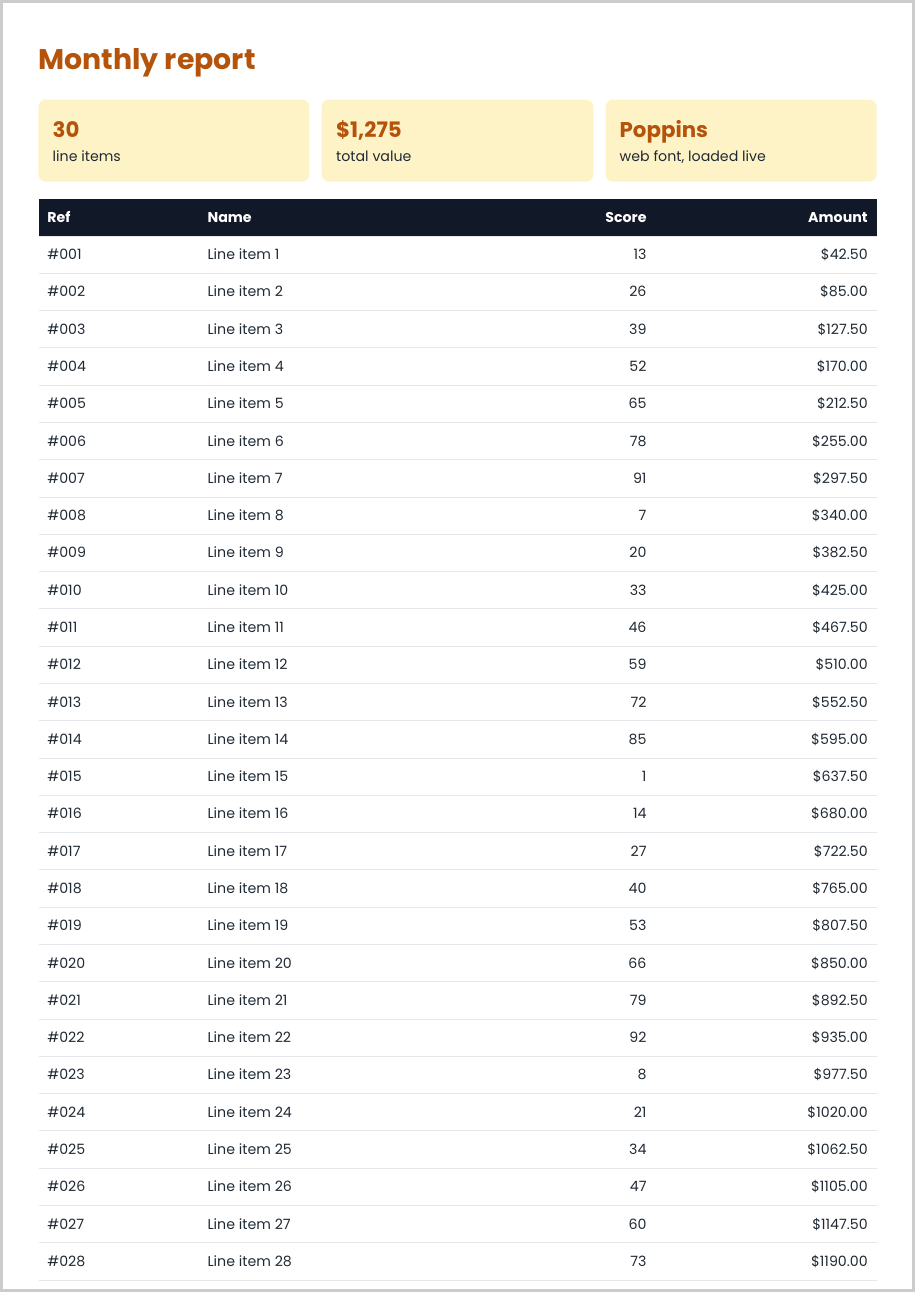Click the score 47 cell
This screenshot has width=915, height=1292.
[x=638, y=1186]
